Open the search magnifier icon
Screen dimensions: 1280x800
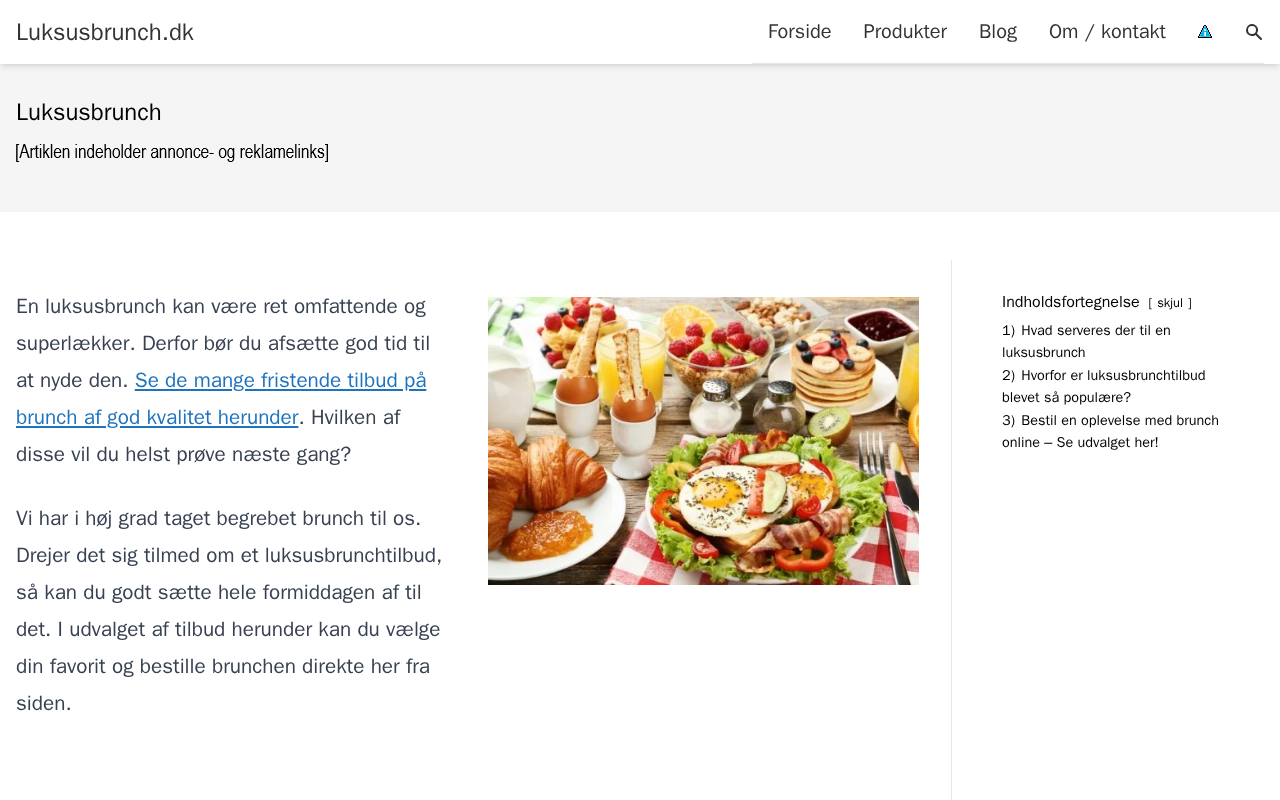[x=1254, y=32]
